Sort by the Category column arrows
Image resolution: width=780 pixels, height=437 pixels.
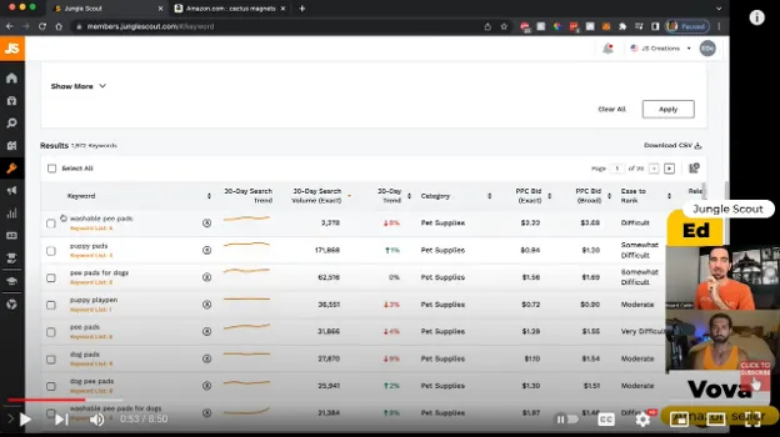click(x=489, y=196)
